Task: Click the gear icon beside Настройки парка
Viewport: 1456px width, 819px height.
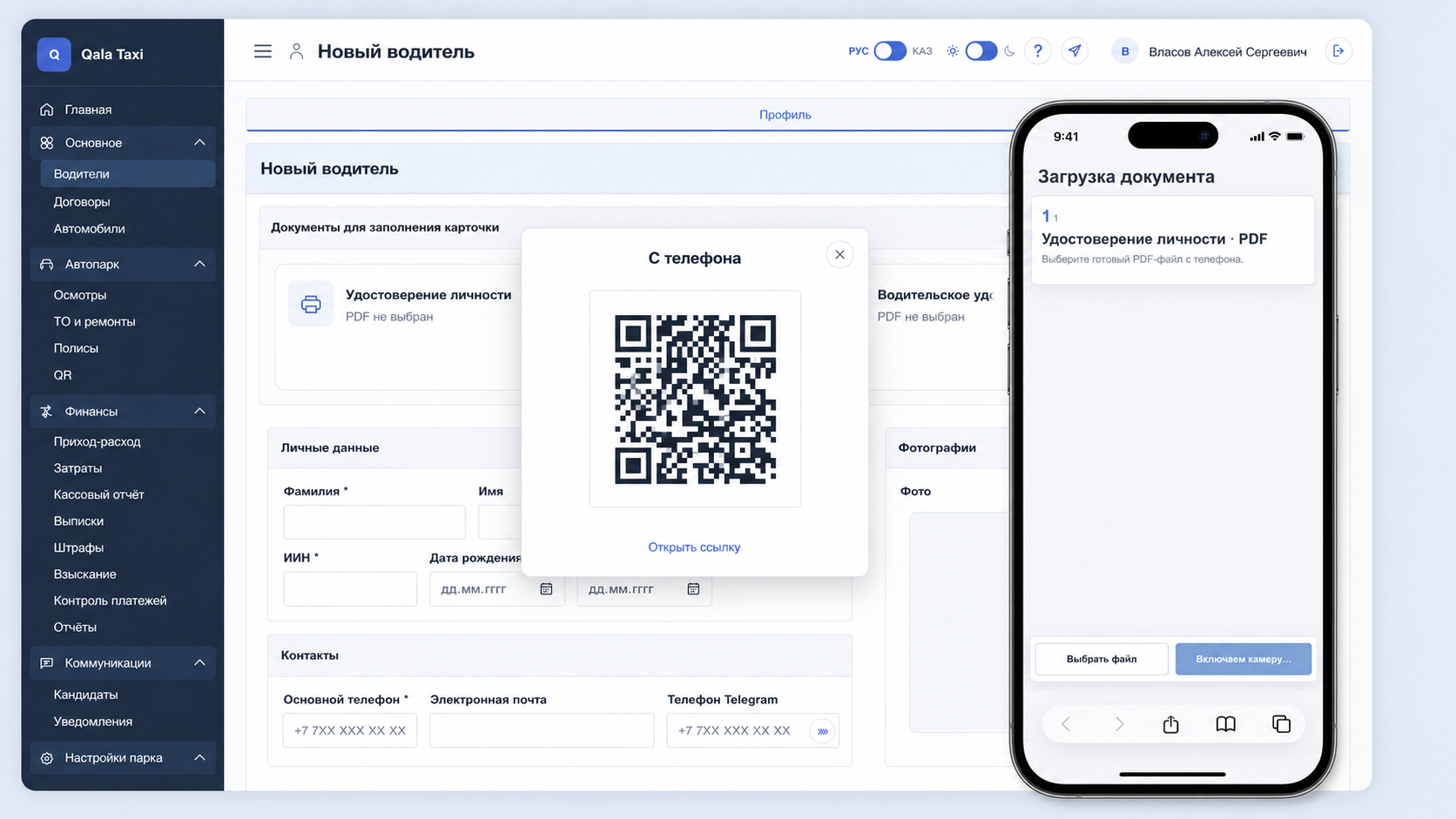Action: point(47,758)
